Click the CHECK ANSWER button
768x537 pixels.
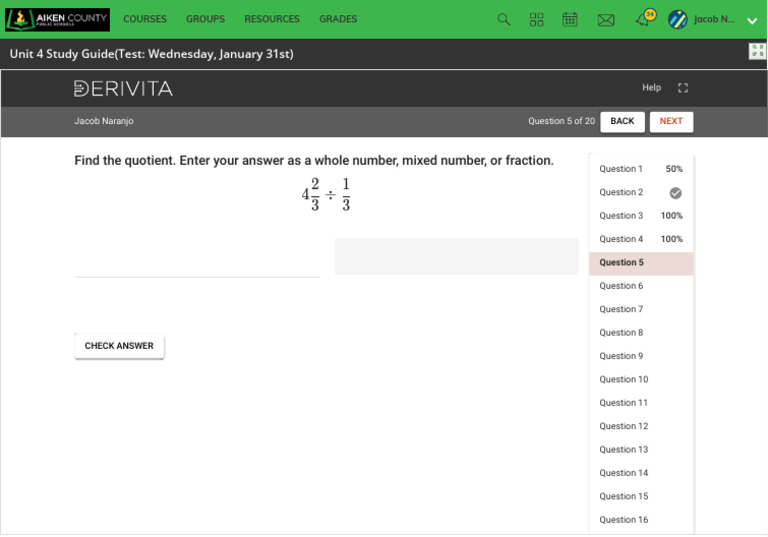119,346
